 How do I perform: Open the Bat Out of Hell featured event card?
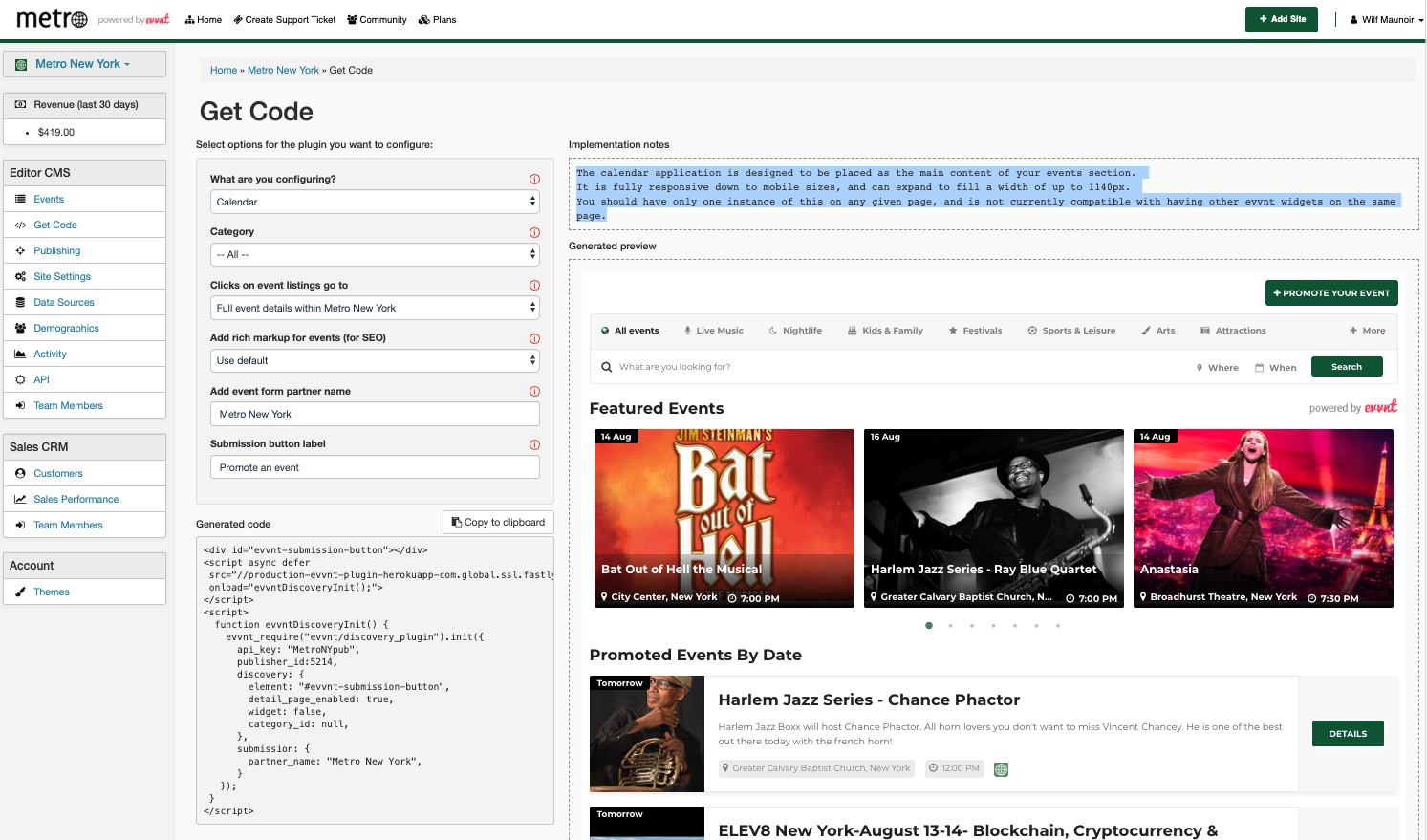pyautogui.click(x=724, y=518)
